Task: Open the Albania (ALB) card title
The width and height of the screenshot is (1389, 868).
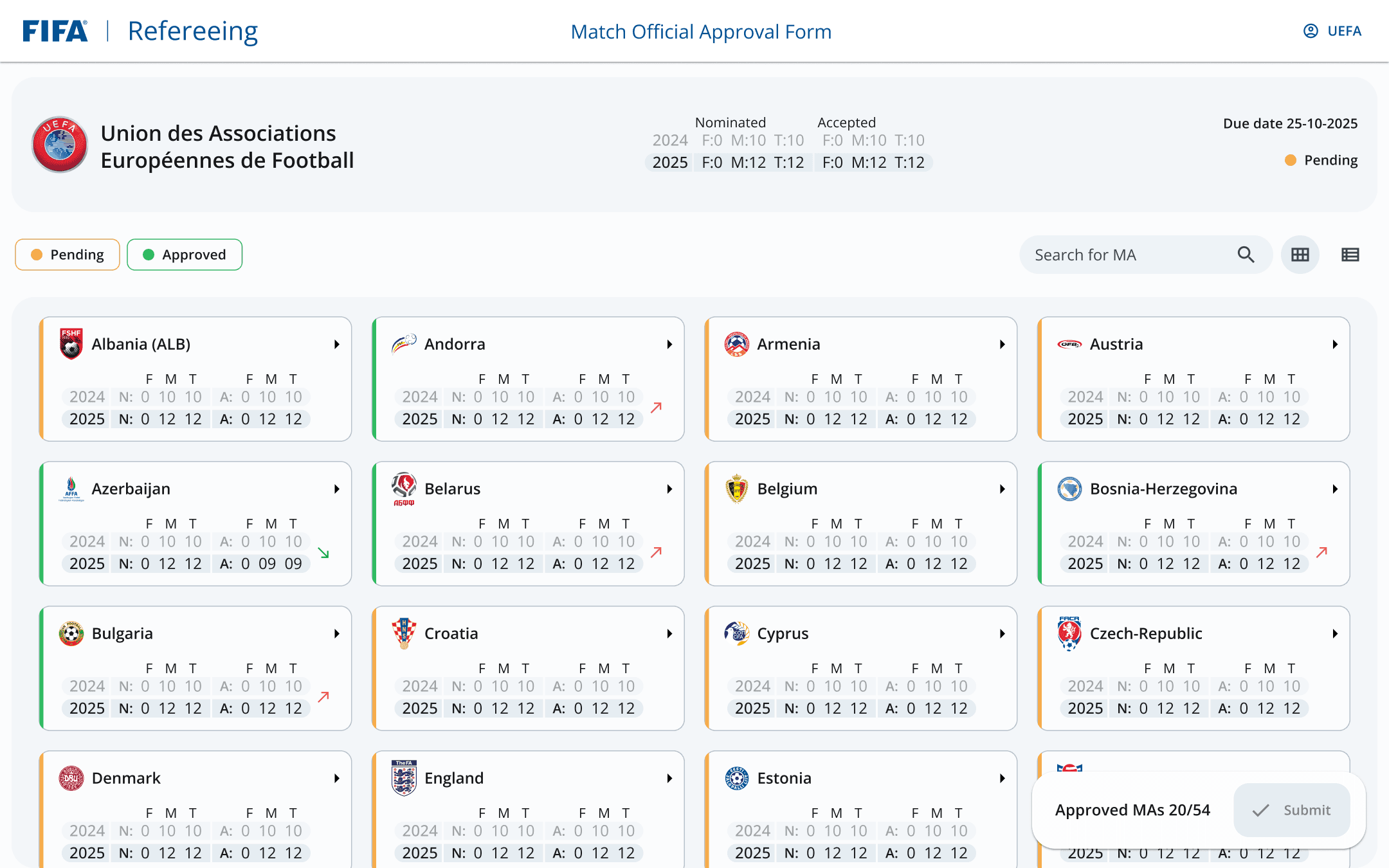Action: point(141,345)
